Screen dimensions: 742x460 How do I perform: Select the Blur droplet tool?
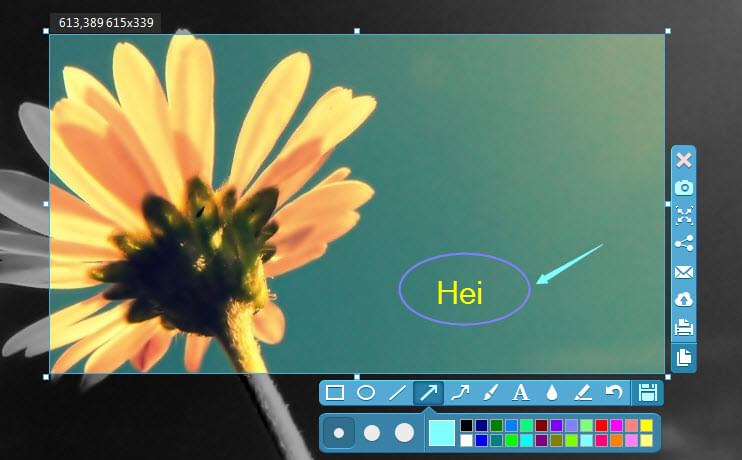(x=552, y=393)
